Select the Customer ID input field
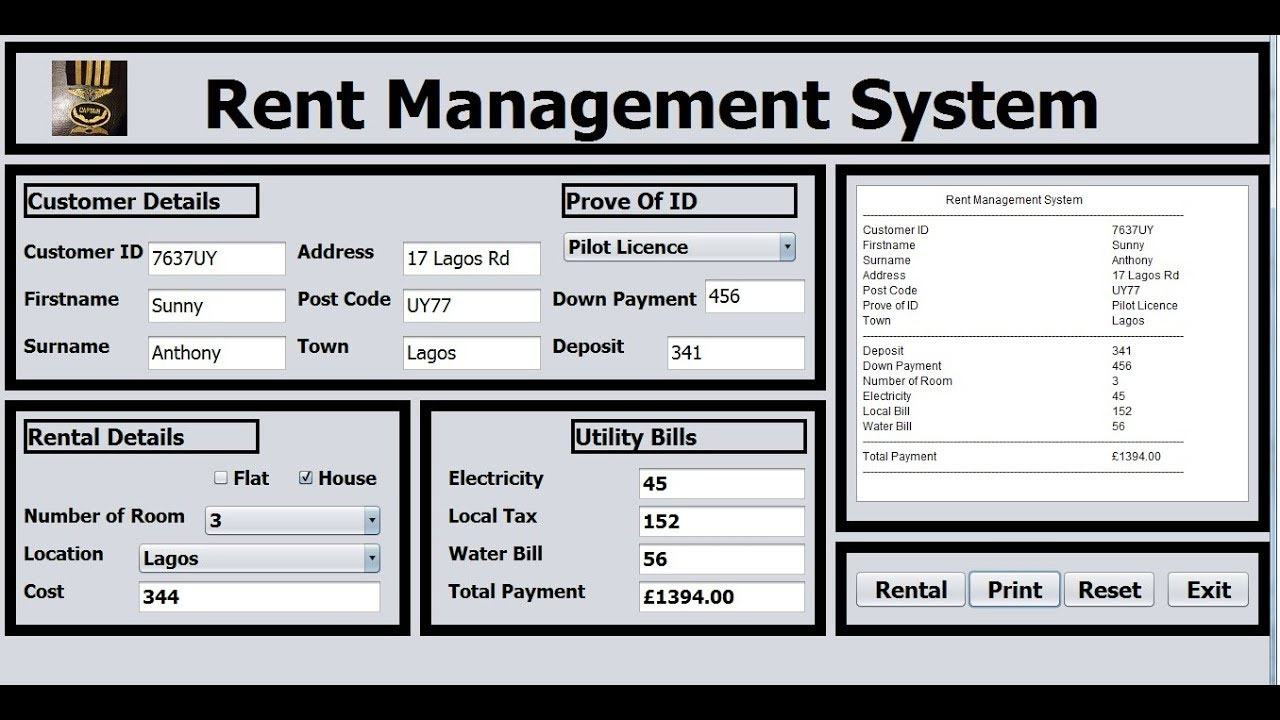The height and width of the screenshot is (720, 1280). tap(216, 258)
